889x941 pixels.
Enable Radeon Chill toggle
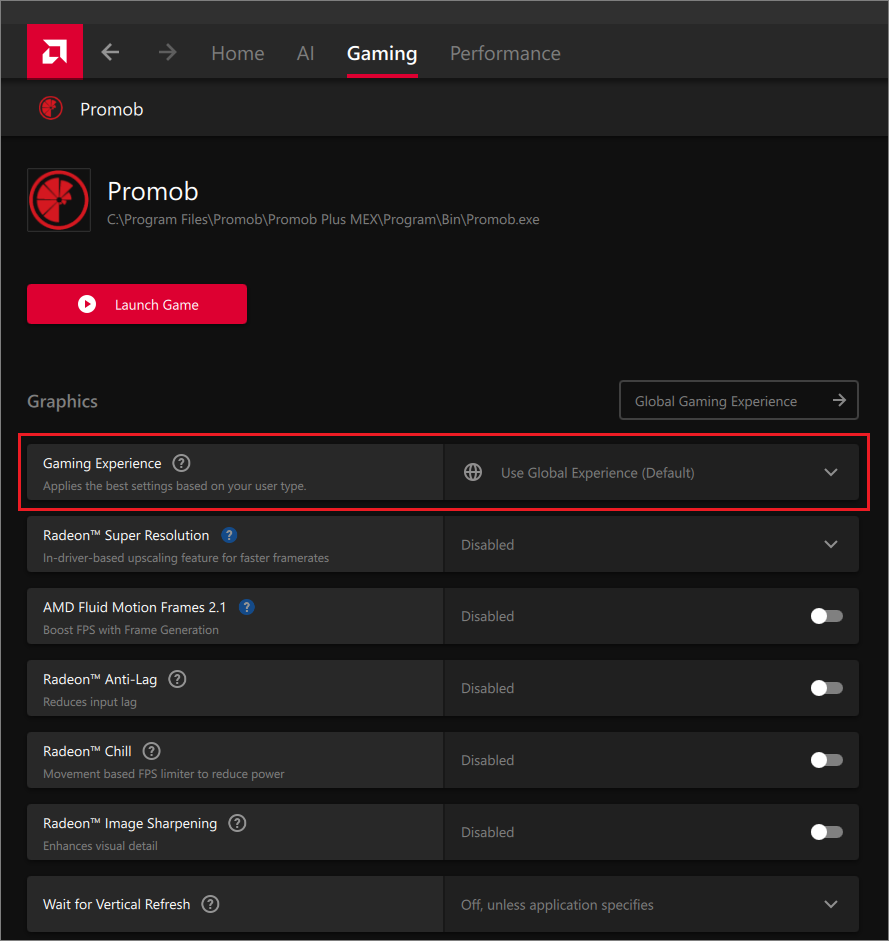(827, 760)
